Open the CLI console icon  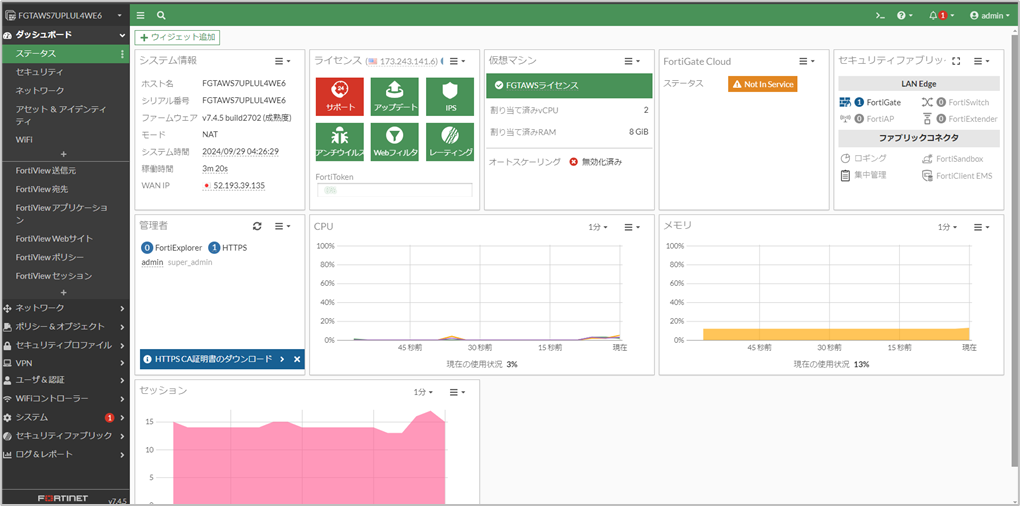[880, 15]
